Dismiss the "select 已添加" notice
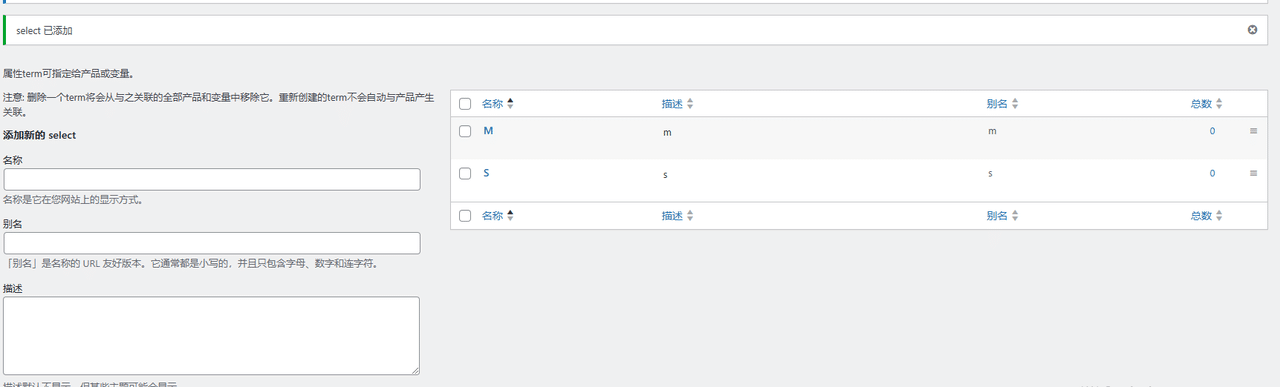The width and height of the screenshot is (1280, 387). (1252, 30)
